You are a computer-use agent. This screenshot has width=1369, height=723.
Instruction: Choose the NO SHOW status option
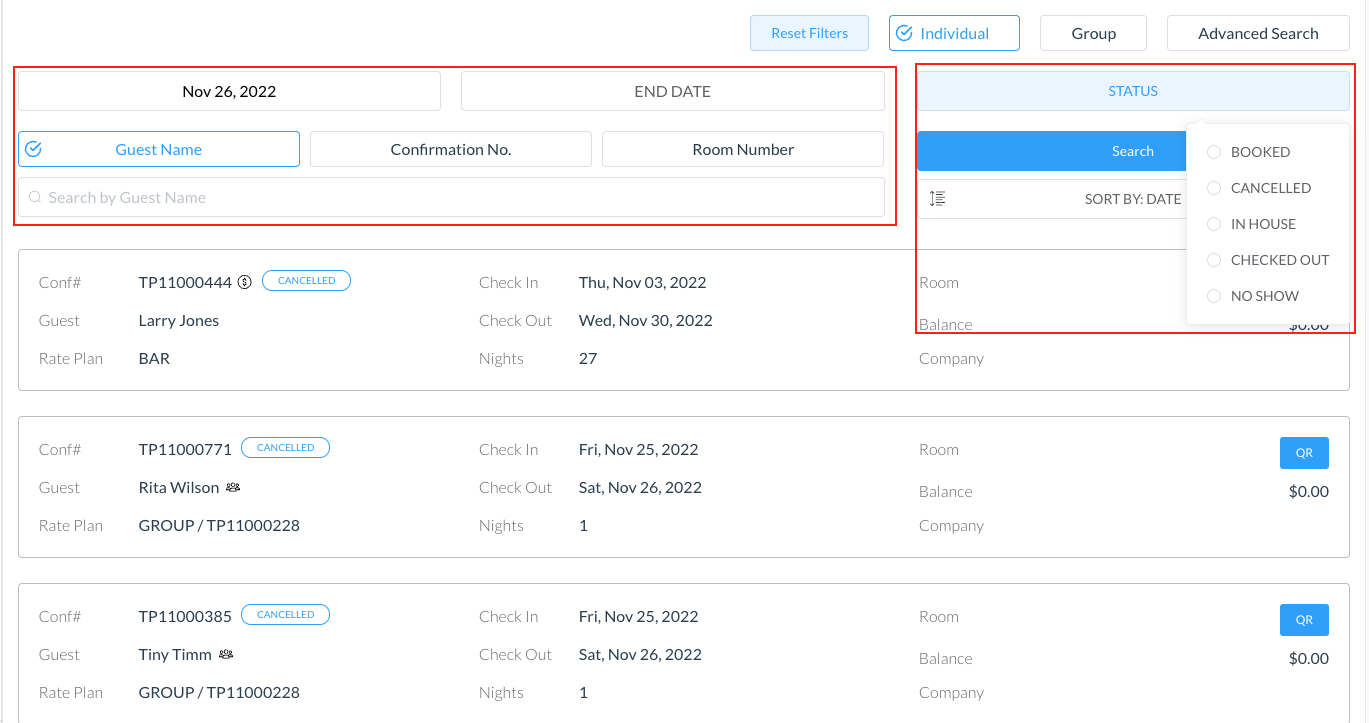pyautogui.click(x=1214, y=296)
